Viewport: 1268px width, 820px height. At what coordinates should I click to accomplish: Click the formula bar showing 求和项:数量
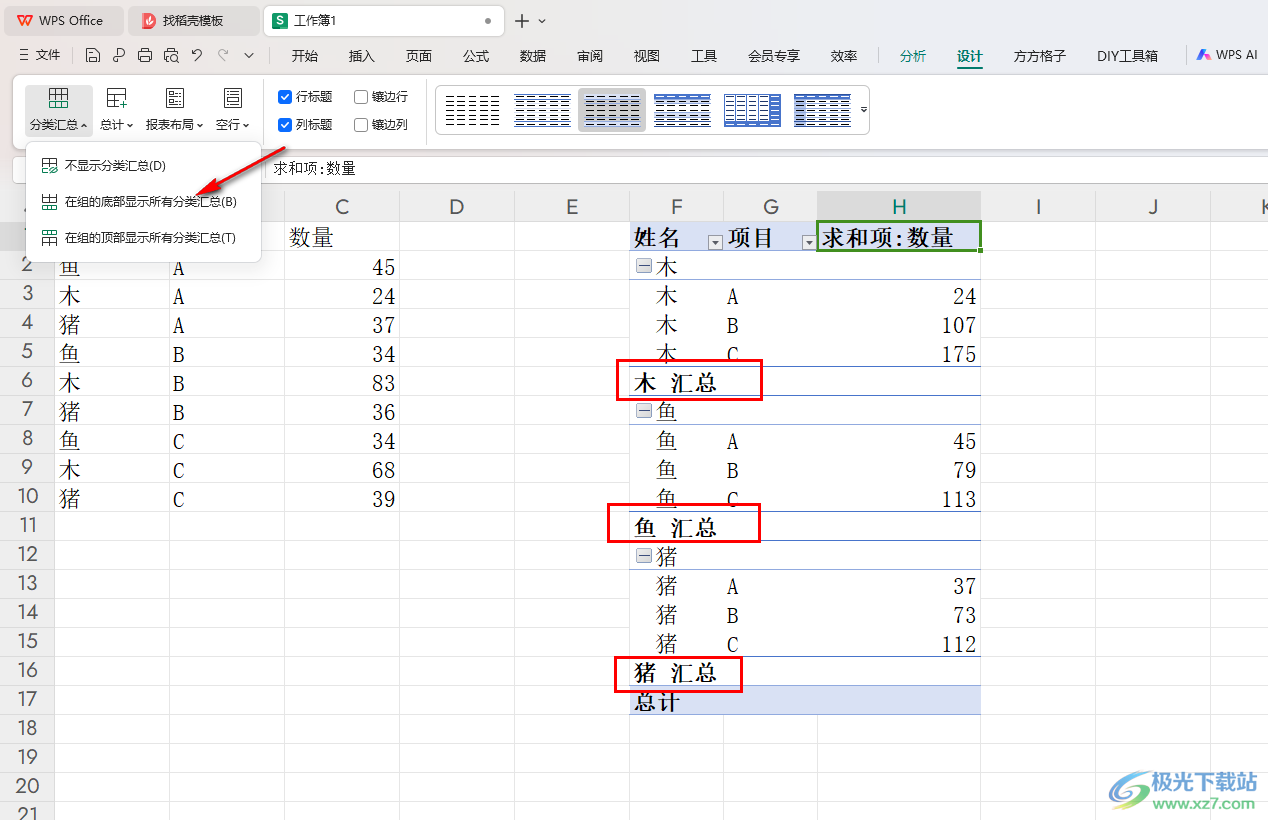point(766,169)
